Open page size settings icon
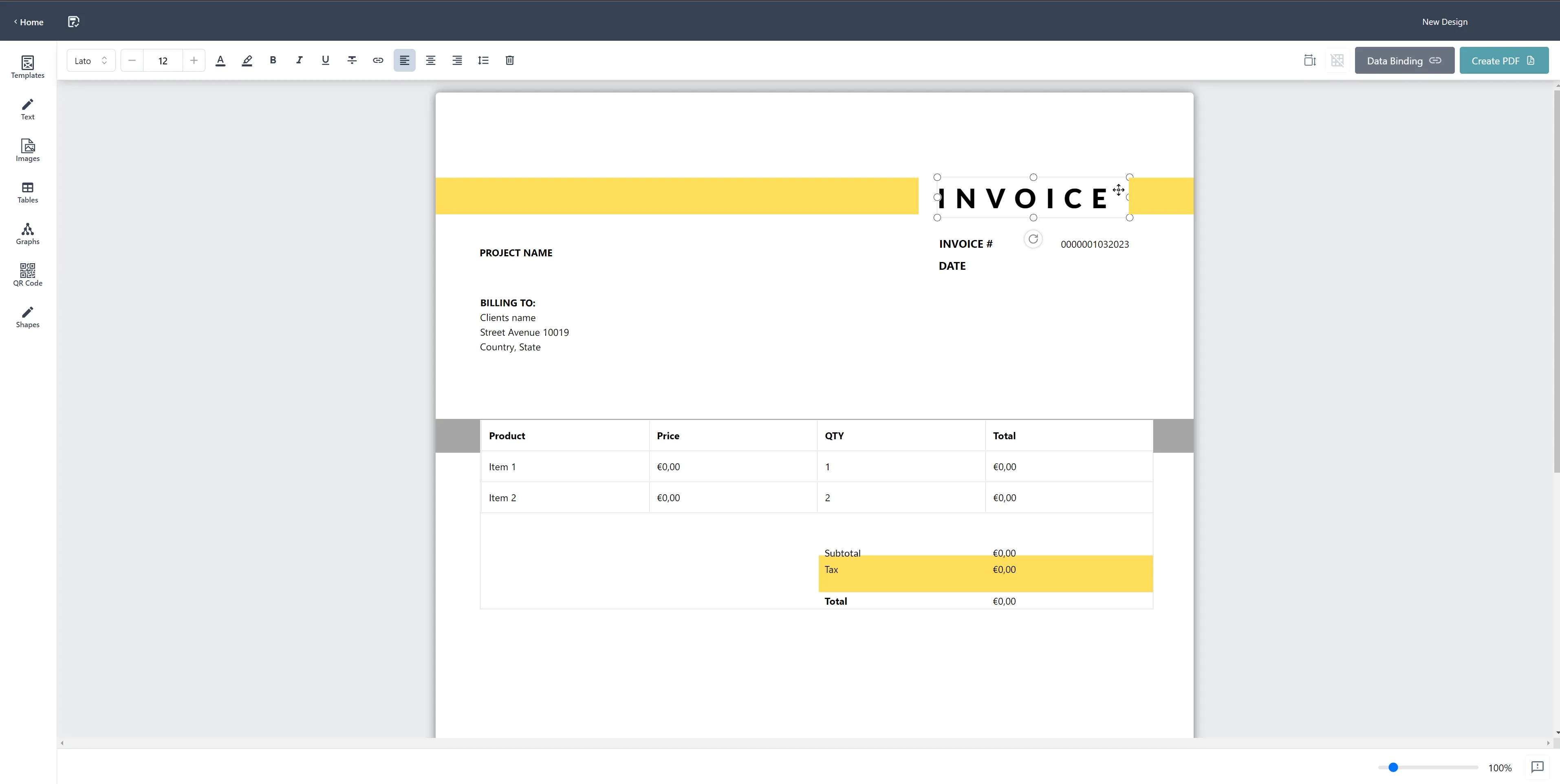 click(x=1310, y=61)
